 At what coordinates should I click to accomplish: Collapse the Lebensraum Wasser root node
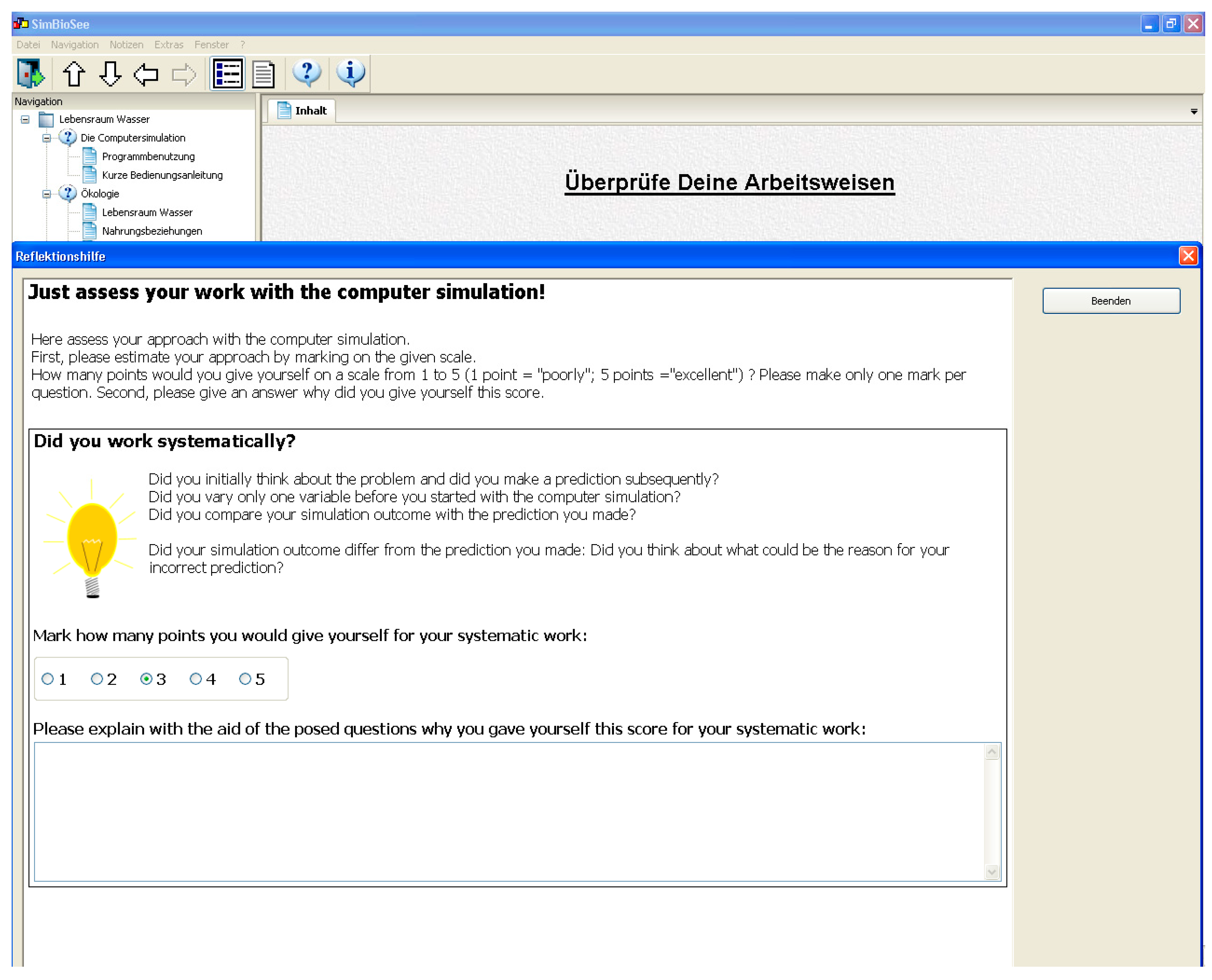coord(25,120)
